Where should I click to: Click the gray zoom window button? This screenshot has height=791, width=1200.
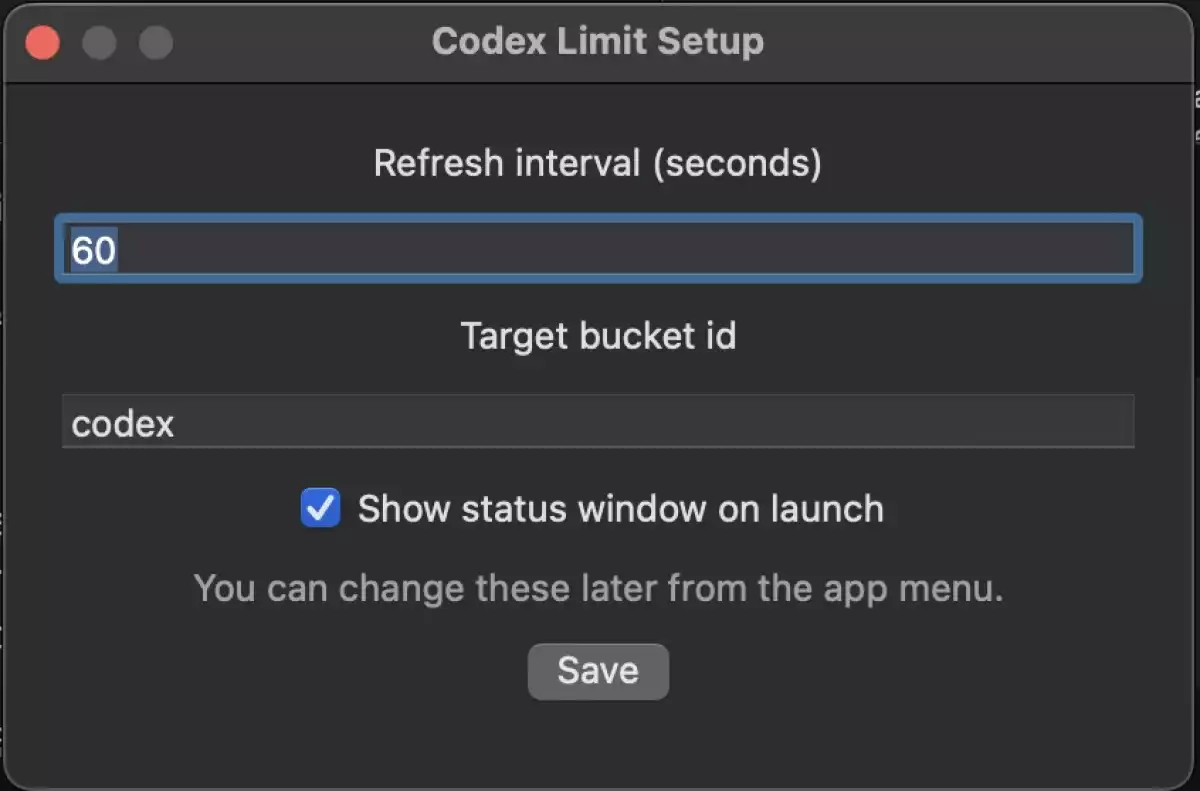tap(156, 43)
